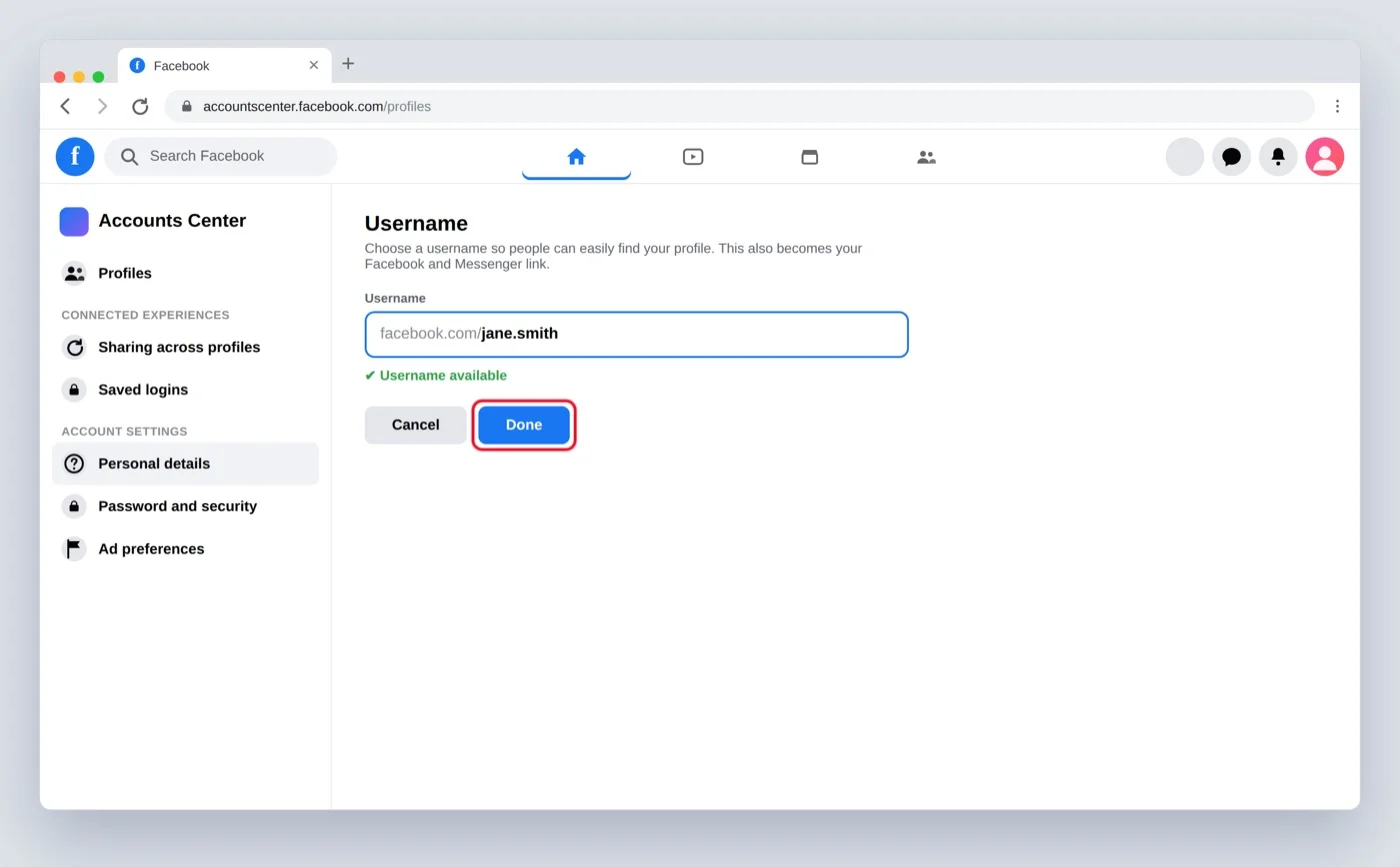Reload the browser page

[140, 106]
